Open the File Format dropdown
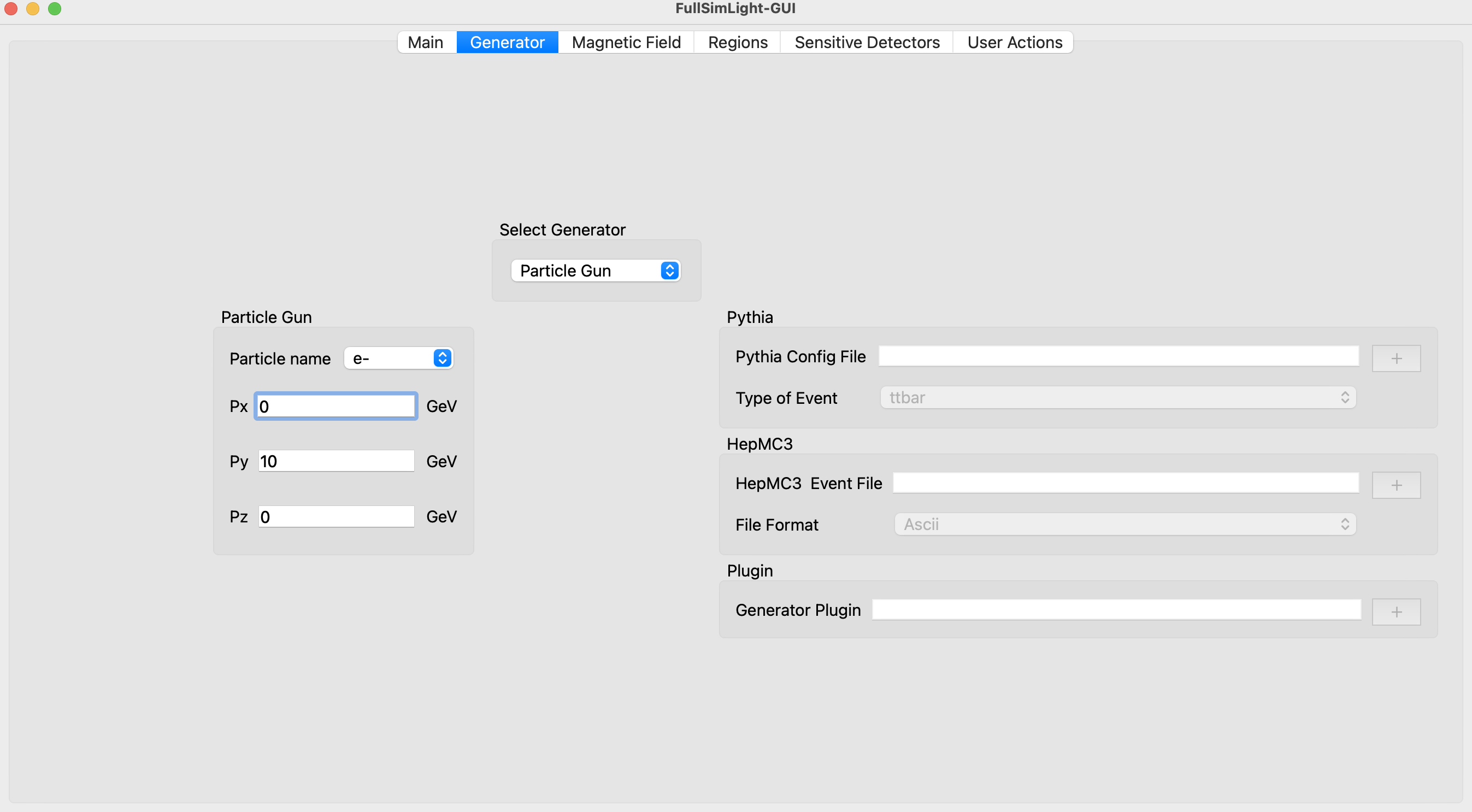Screen dimensions: 1472x812 point(1124,525)
